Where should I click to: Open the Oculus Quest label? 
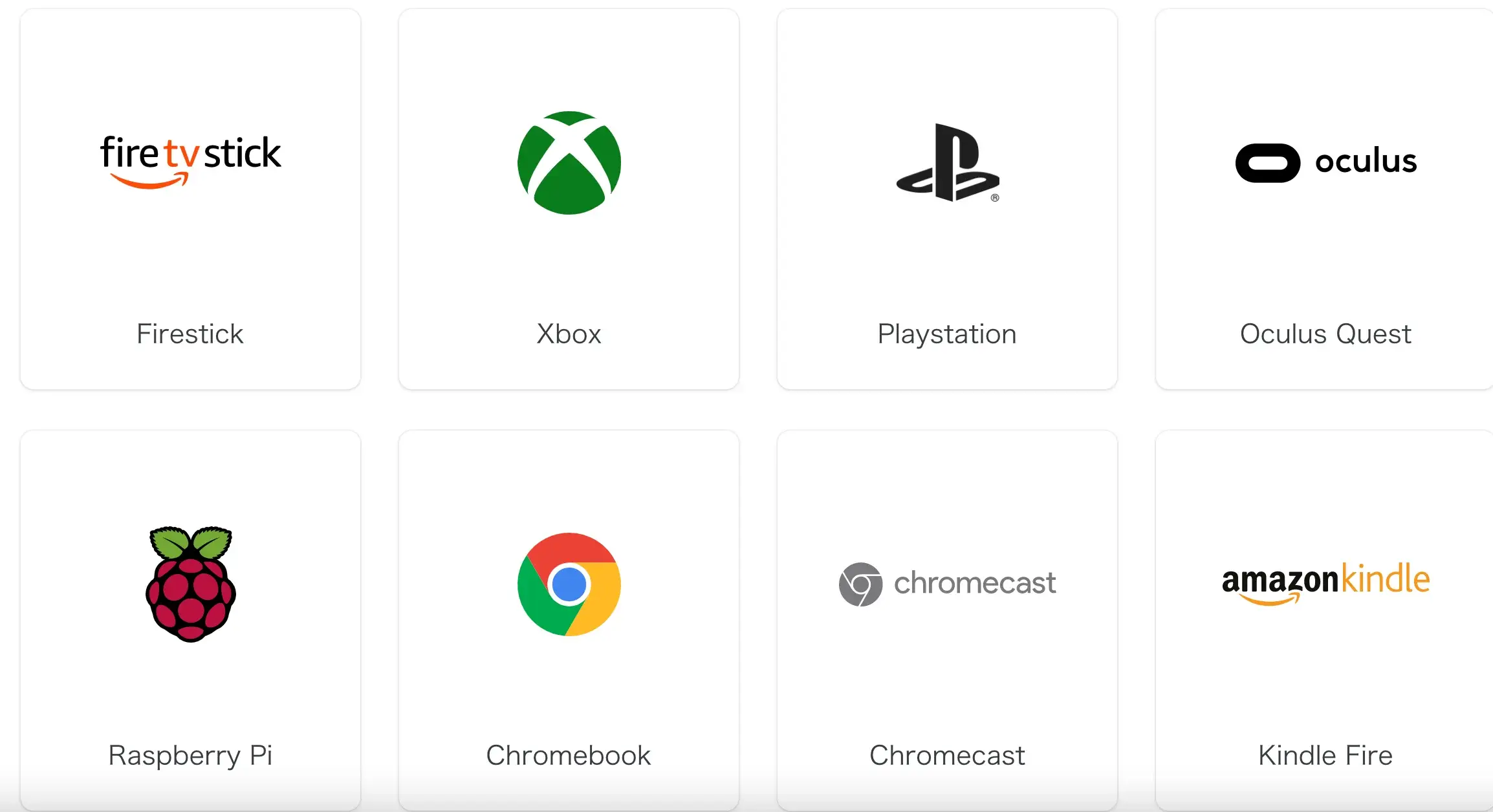tap(1326, 334)
